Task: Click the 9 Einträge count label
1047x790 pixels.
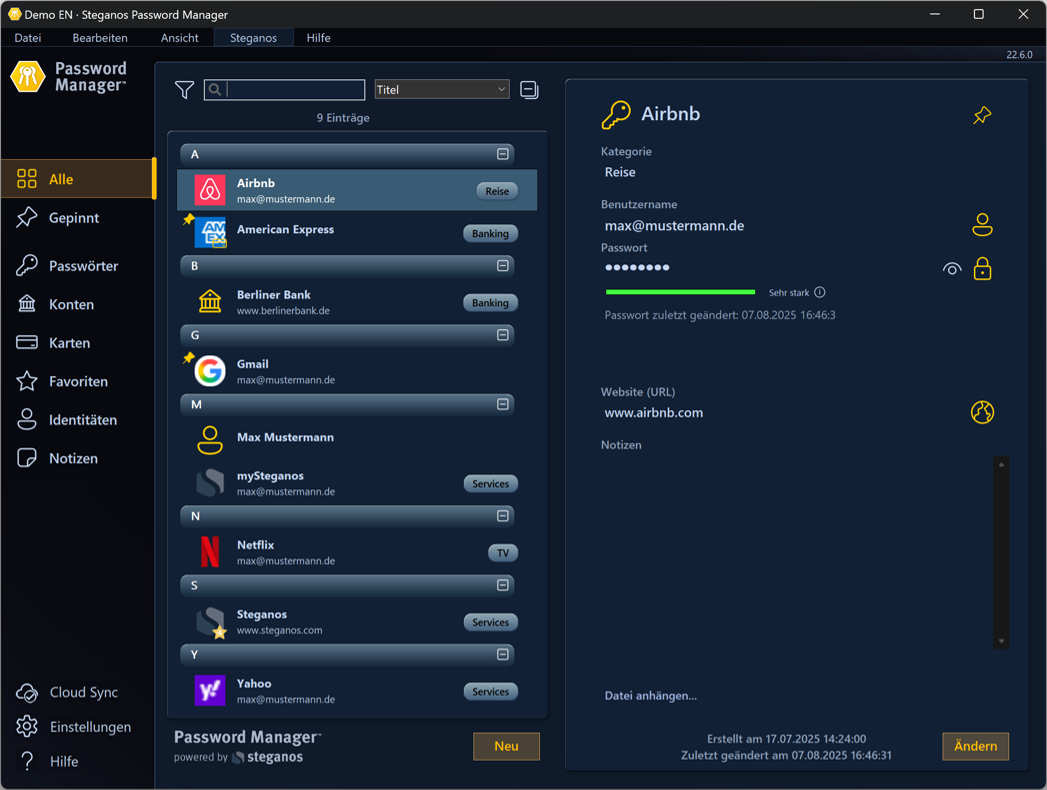Action: point(343,118)
